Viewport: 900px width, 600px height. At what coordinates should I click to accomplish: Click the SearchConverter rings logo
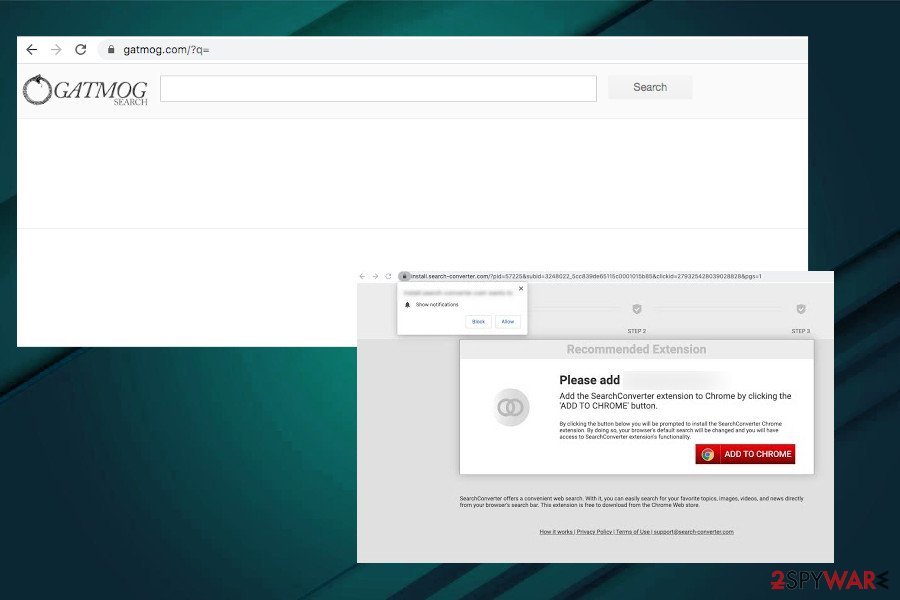(x=510, y=407)
